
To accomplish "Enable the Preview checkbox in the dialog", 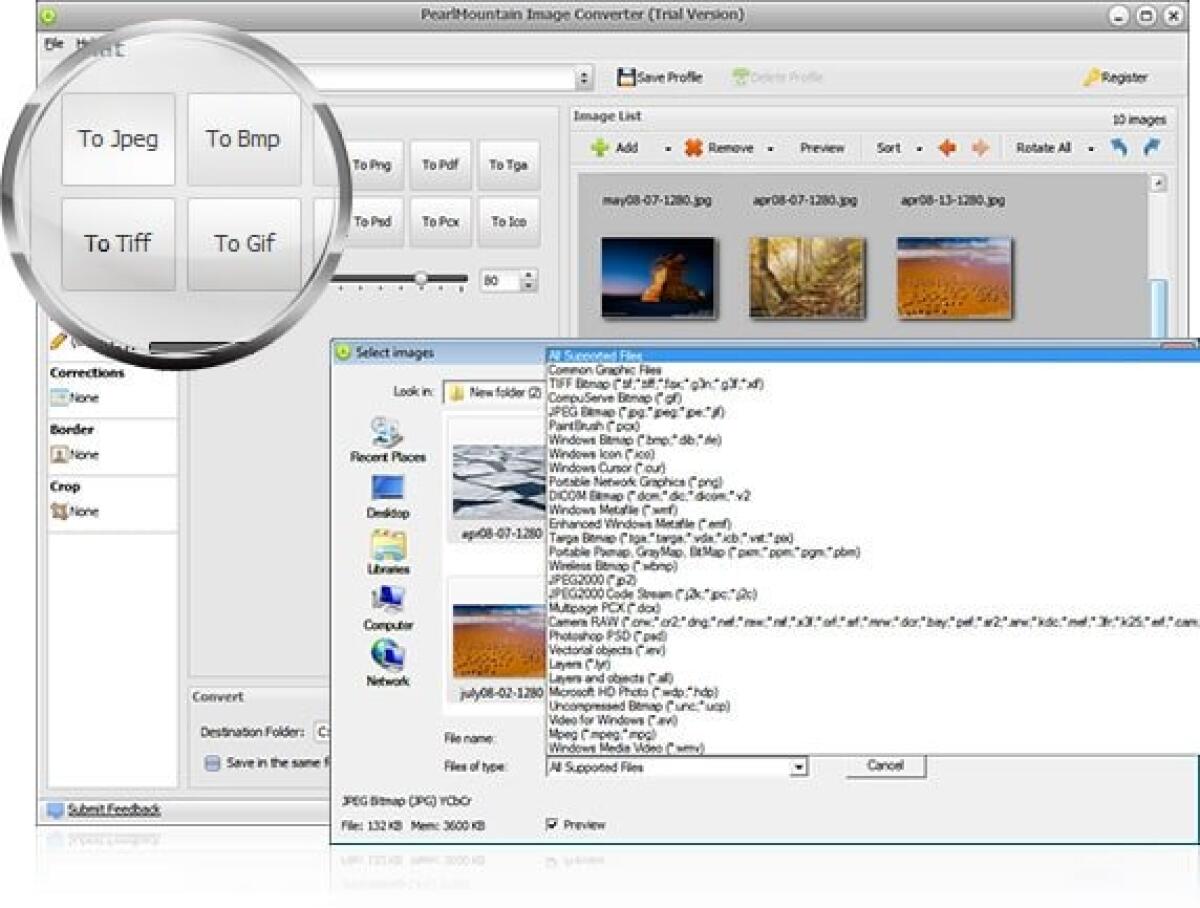I will (x=551, y=824).
